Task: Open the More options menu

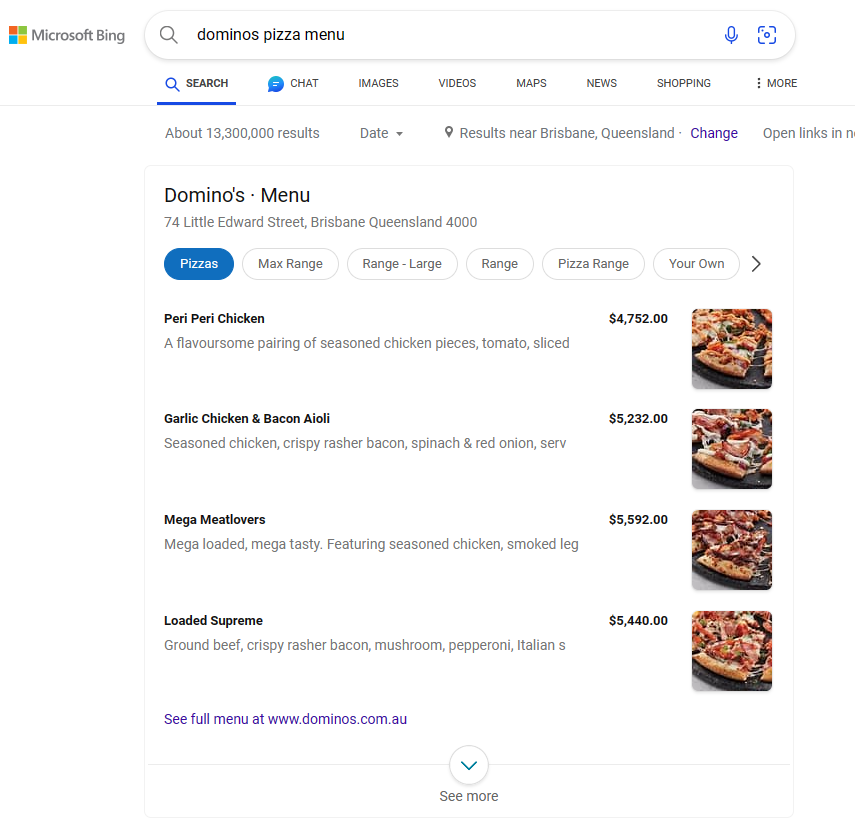Action: [x=776, y=84]
